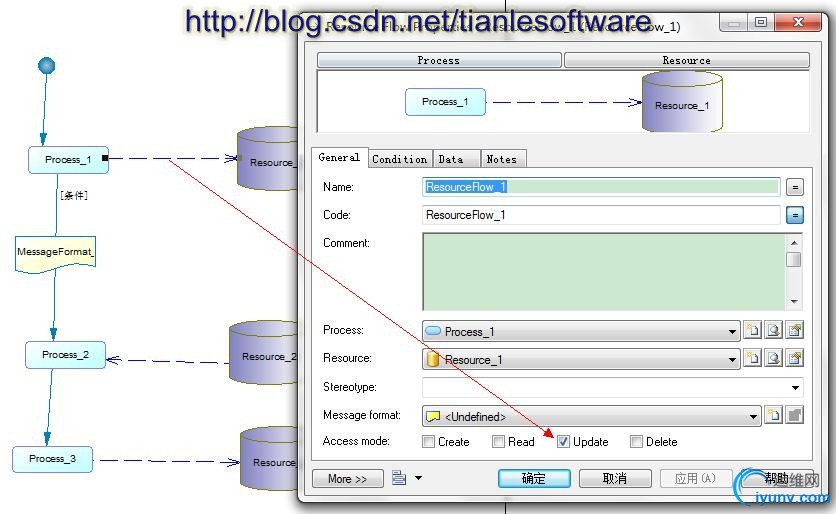836x514 pixels.
Task: Click the equals button beside Name field
Action: (794, 188)
